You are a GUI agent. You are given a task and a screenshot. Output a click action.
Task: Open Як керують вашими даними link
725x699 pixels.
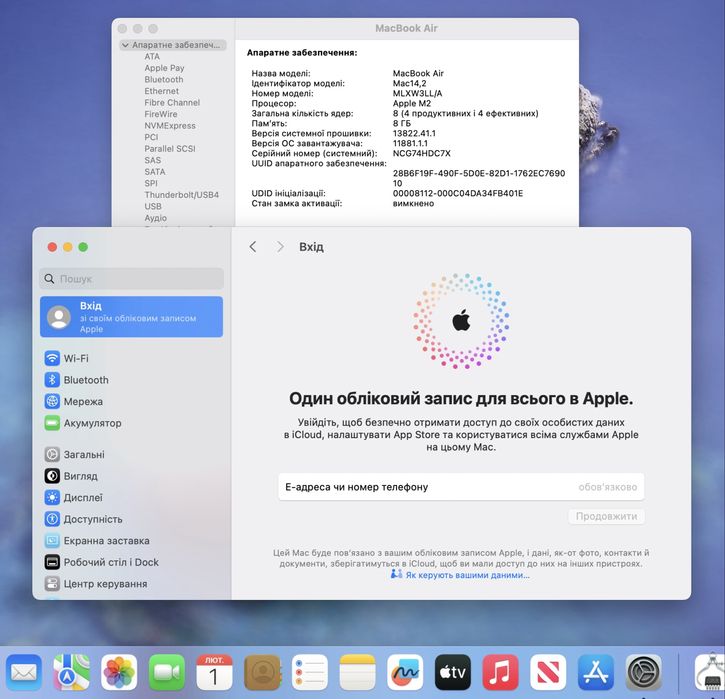point(467,575)
